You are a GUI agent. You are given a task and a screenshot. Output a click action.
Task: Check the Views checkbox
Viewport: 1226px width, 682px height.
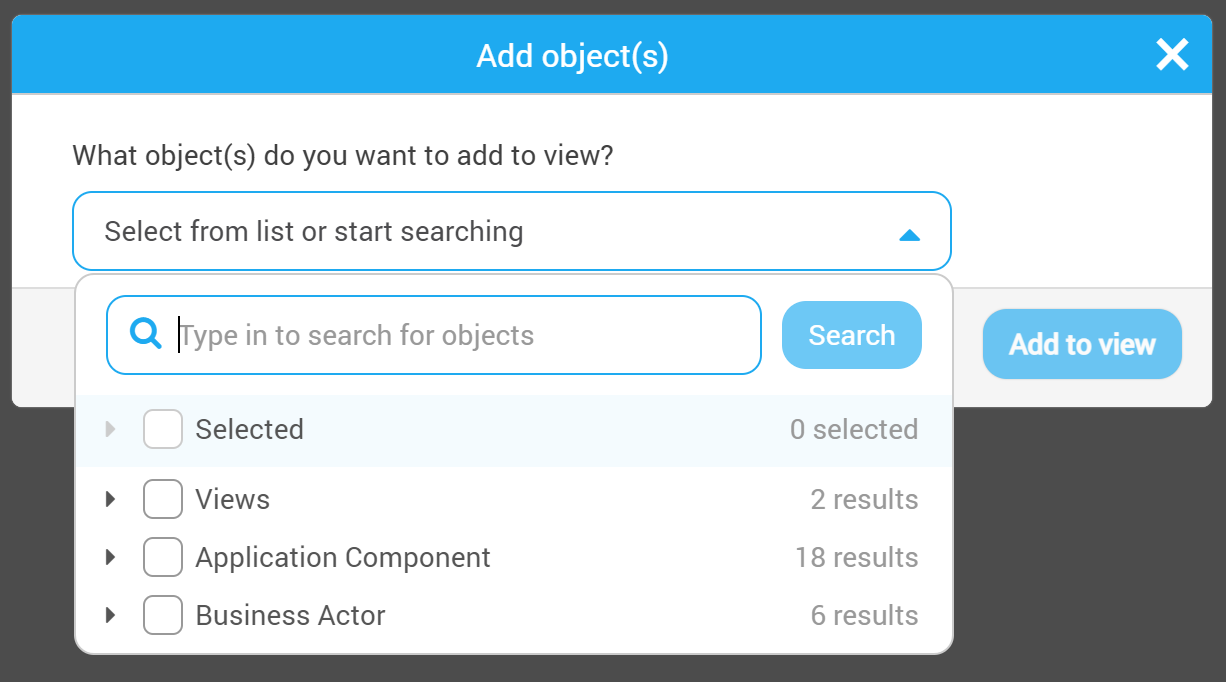(x=163, y=499)
